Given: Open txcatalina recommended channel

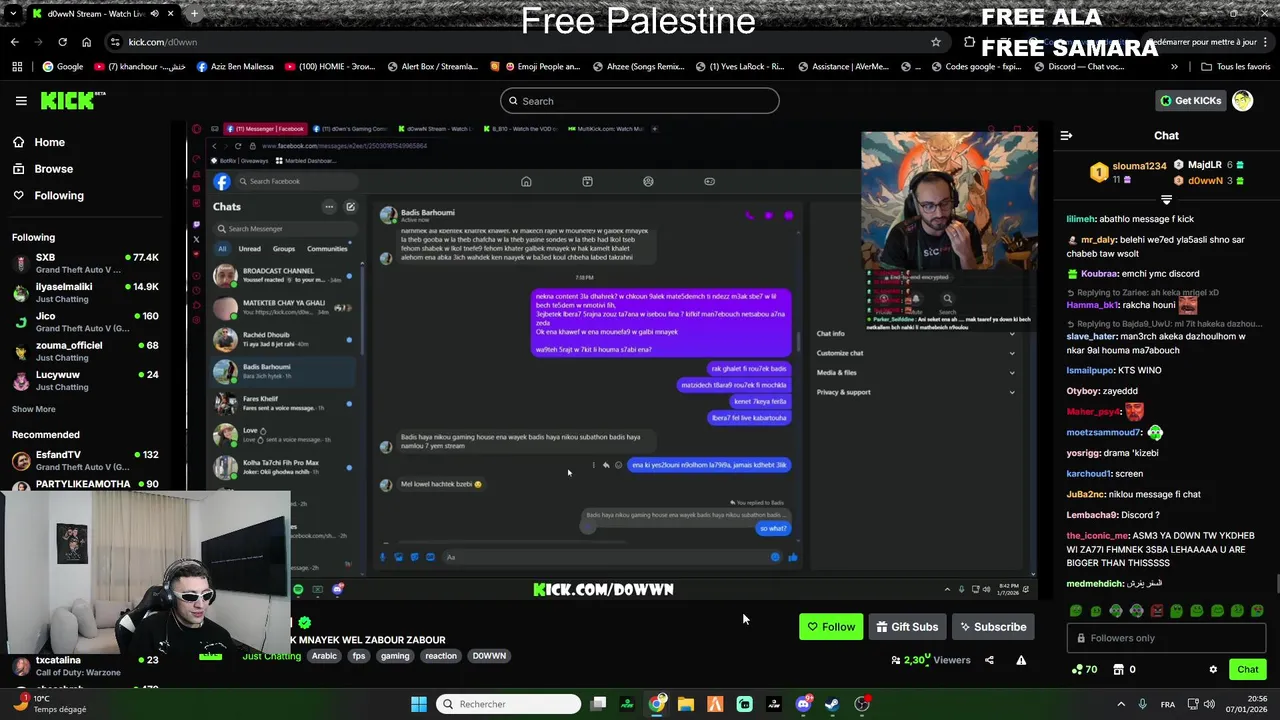Looking at the screenshot, I should [x=84, y=665].
